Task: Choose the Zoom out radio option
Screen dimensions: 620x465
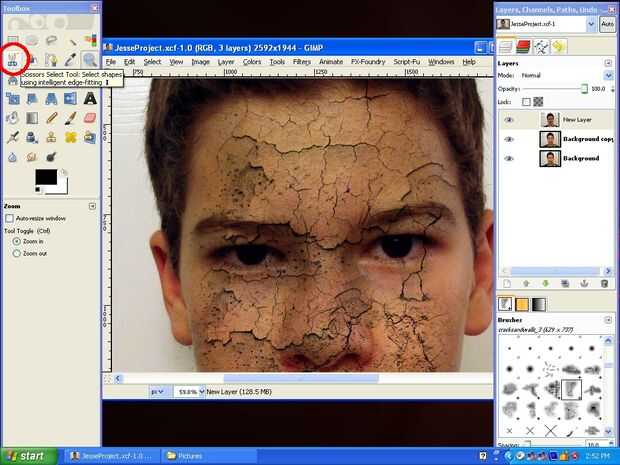Action: [17, 253]
